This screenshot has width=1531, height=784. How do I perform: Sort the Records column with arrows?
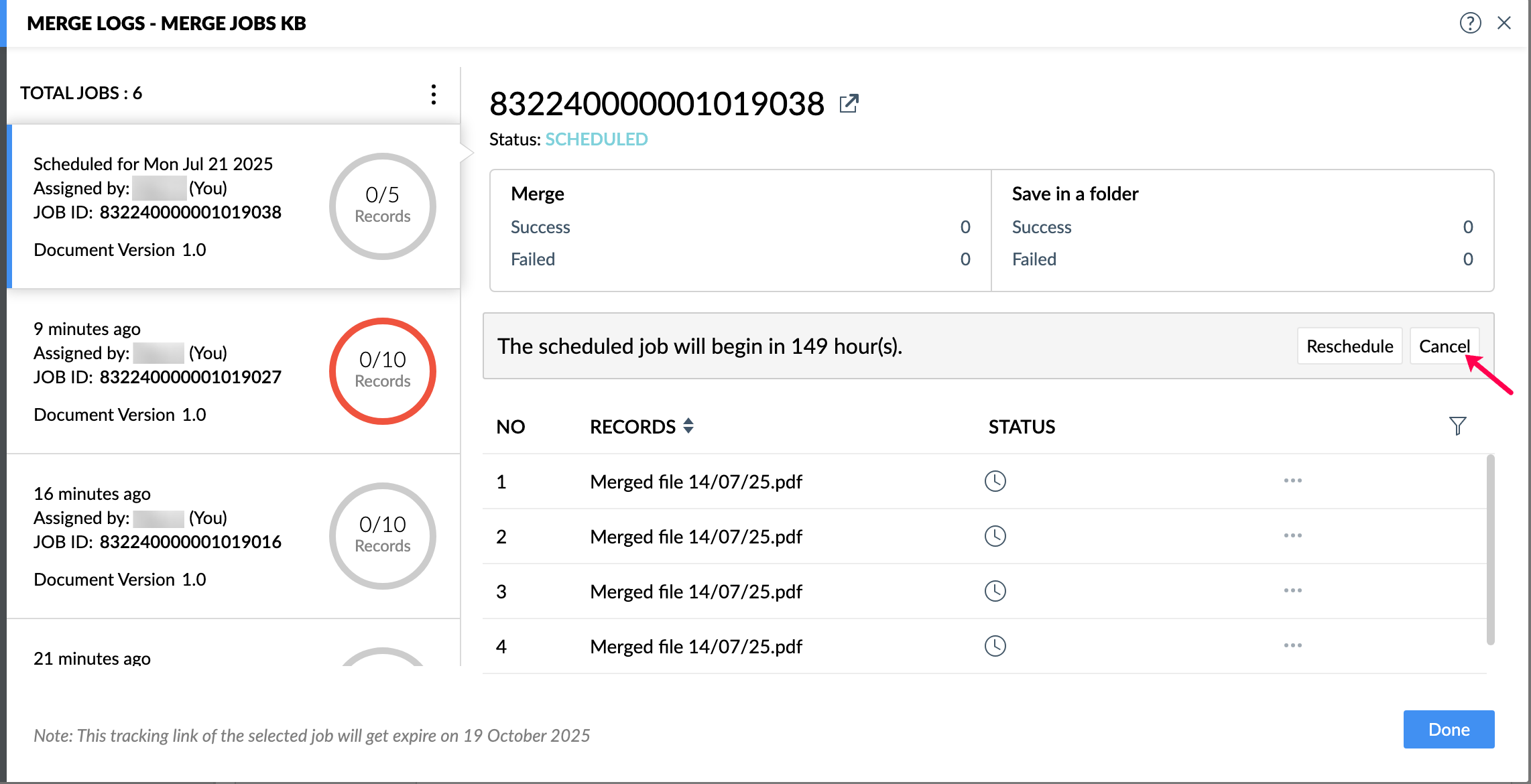(688, 426)
